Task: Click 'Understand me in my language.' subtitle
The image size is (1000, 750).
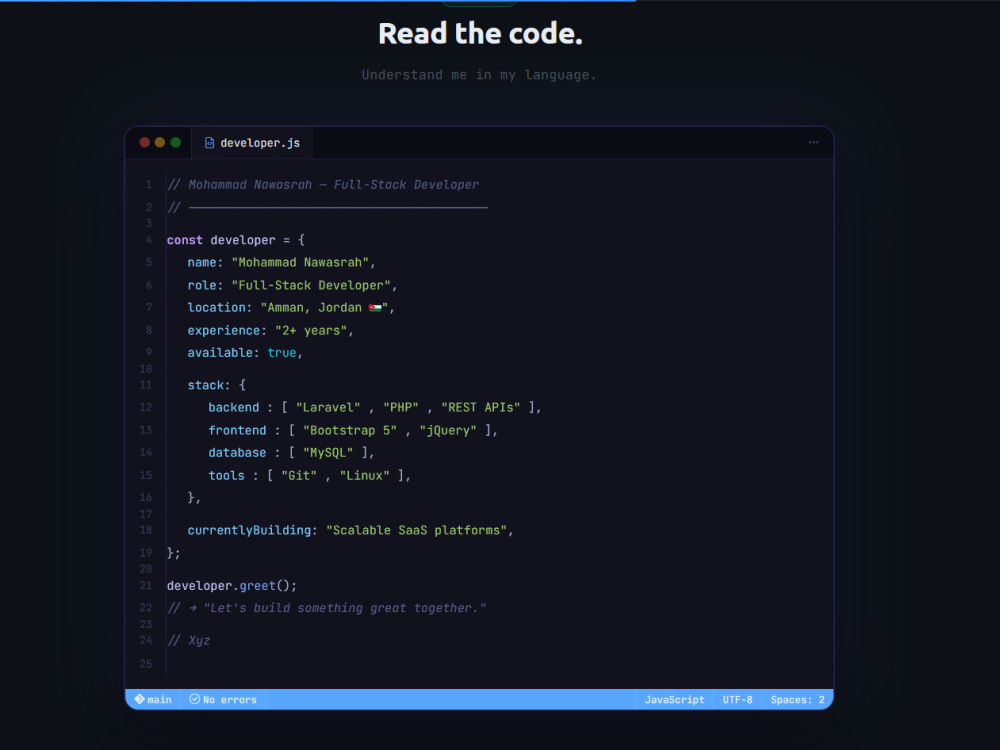Action: pos(479,75)
